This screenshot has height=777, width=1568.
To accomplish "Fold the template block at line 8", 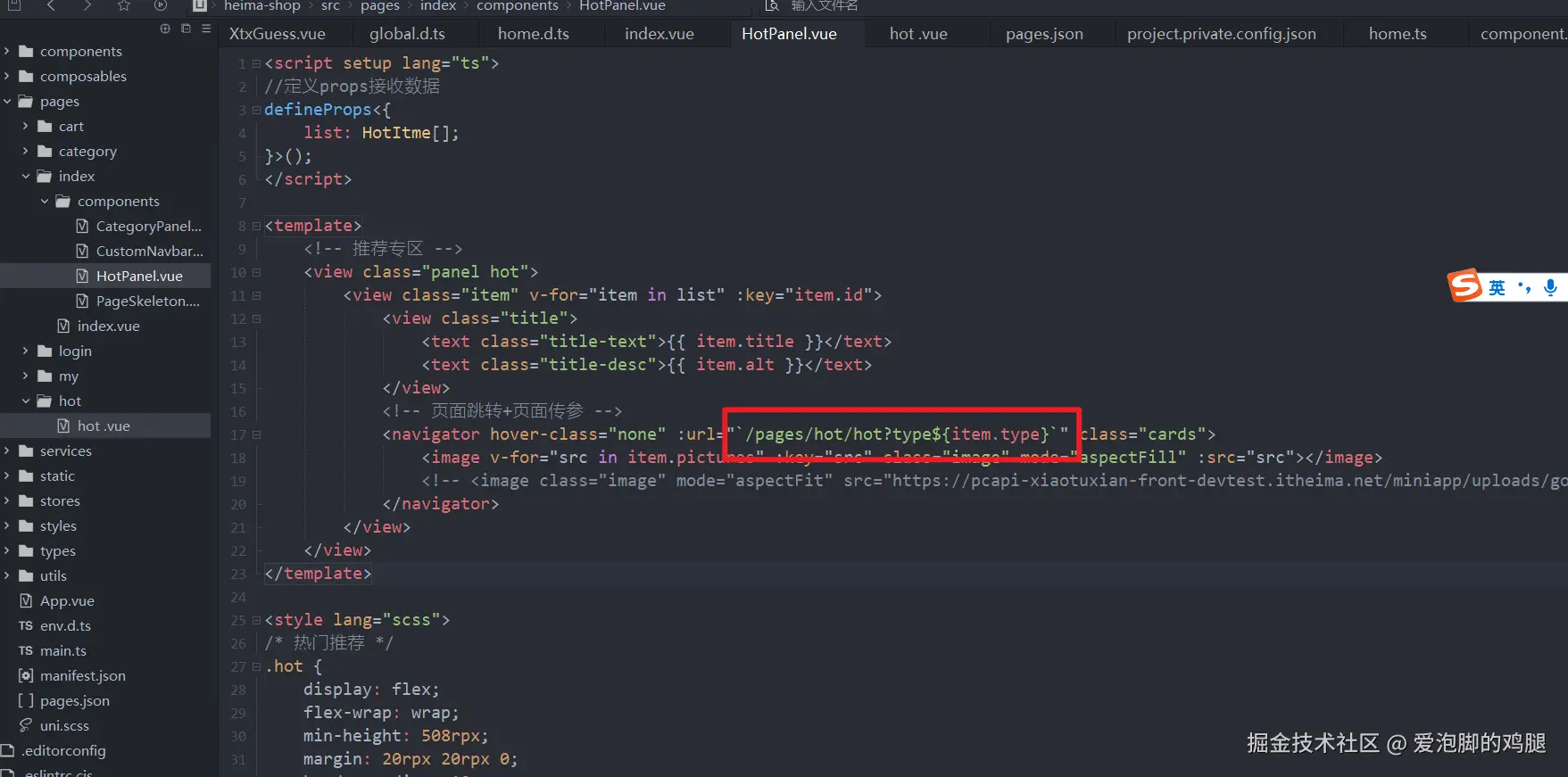I will (257, 226).
